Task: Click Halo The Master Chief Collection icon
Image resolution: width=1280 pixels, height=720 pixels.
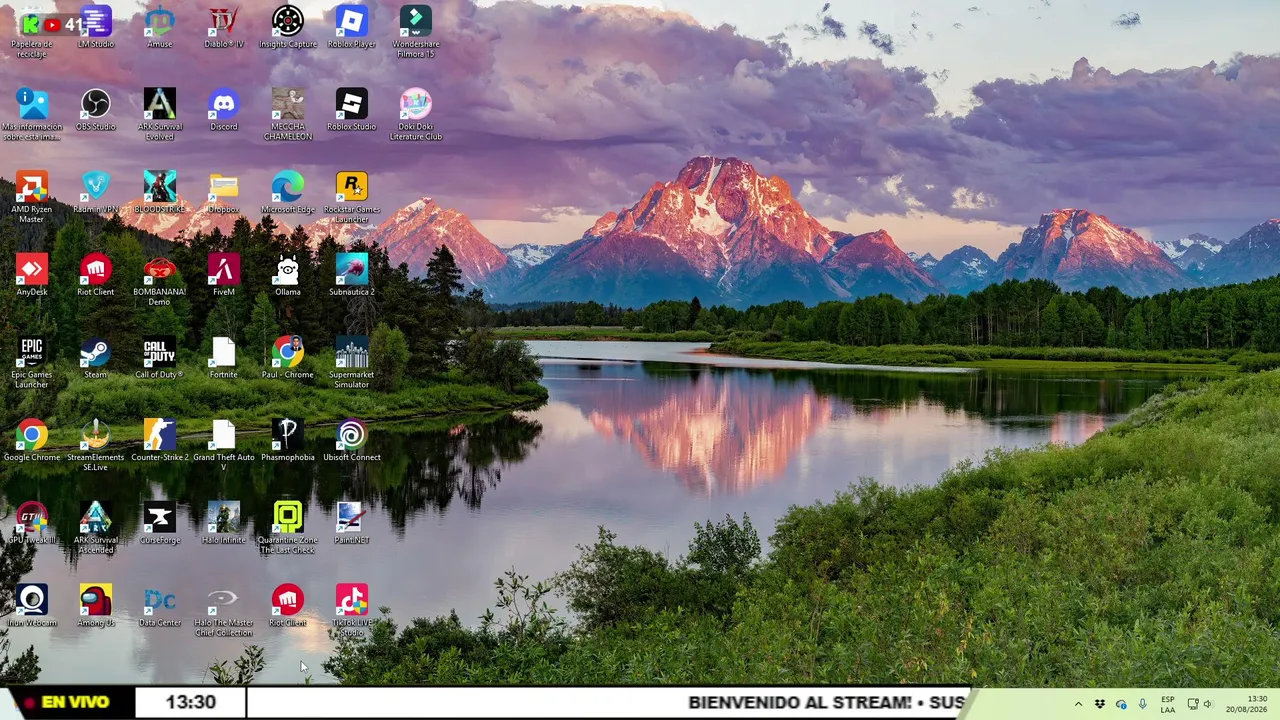Action: pyautogui.click(x=224, y=611)
